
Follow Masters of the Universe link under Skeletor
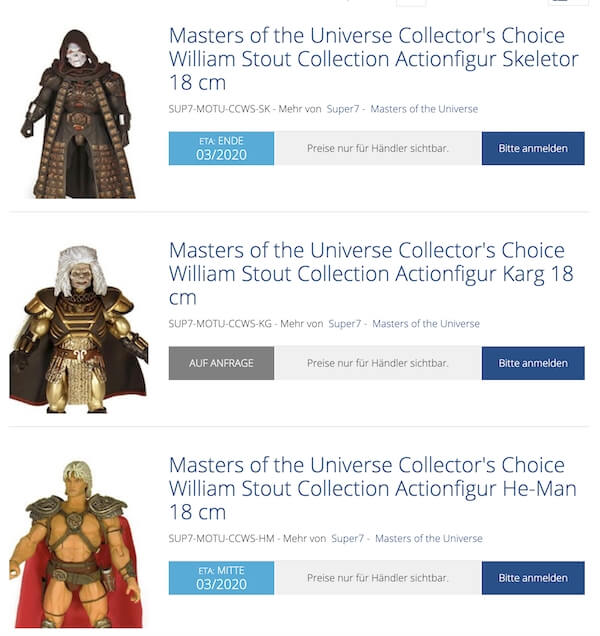click(x=424, y=109)
